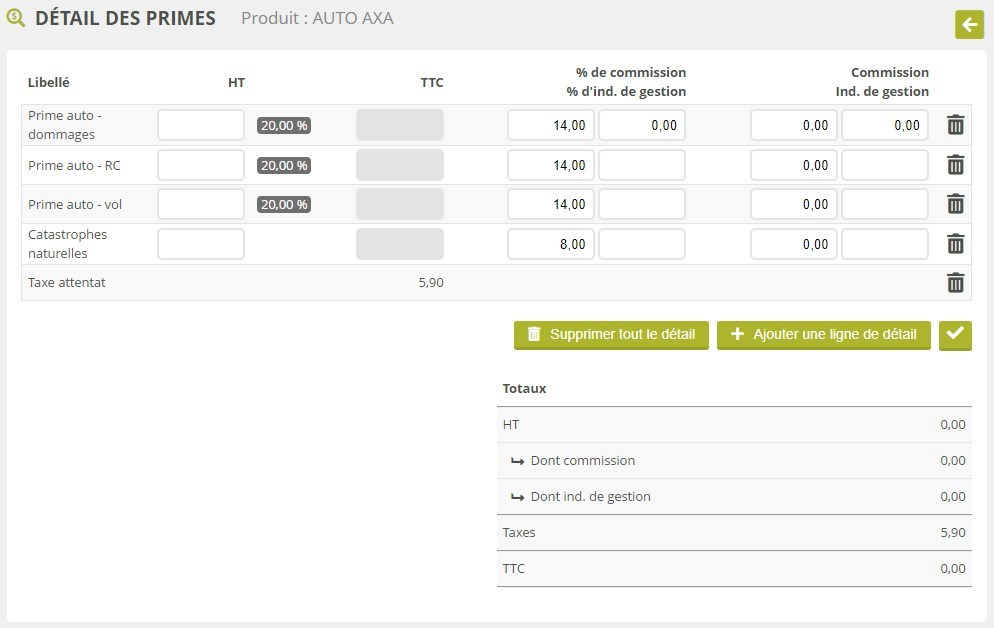
Task: Delete the Taxe attentat line
Action: click(955, 283)
